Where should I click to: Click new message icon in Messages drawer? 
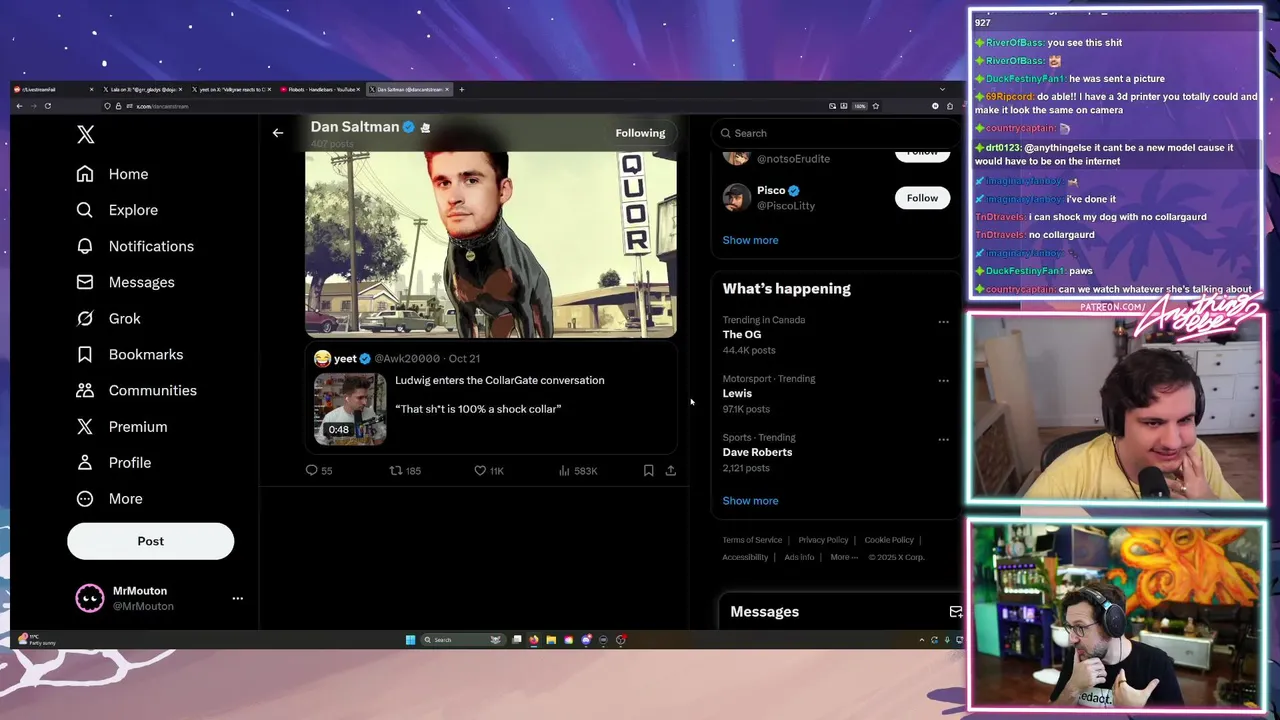coord(955,612)
